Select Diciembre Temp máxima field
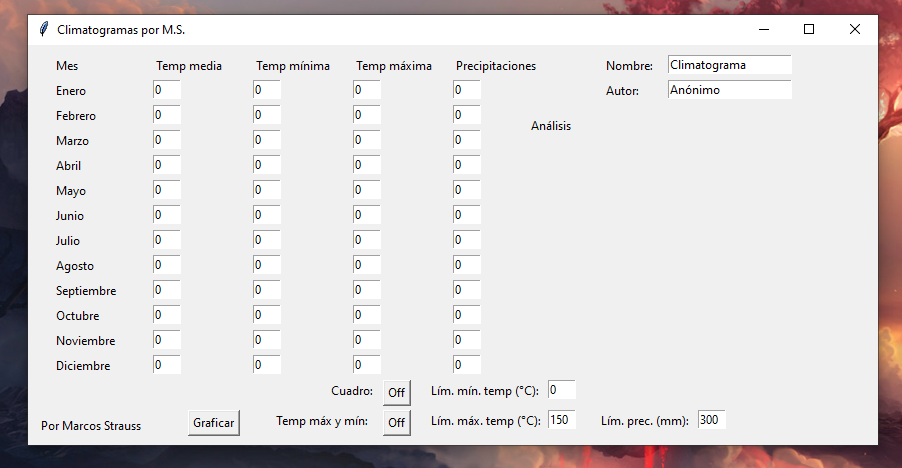902x468 pixels. [x=367, y=365]
